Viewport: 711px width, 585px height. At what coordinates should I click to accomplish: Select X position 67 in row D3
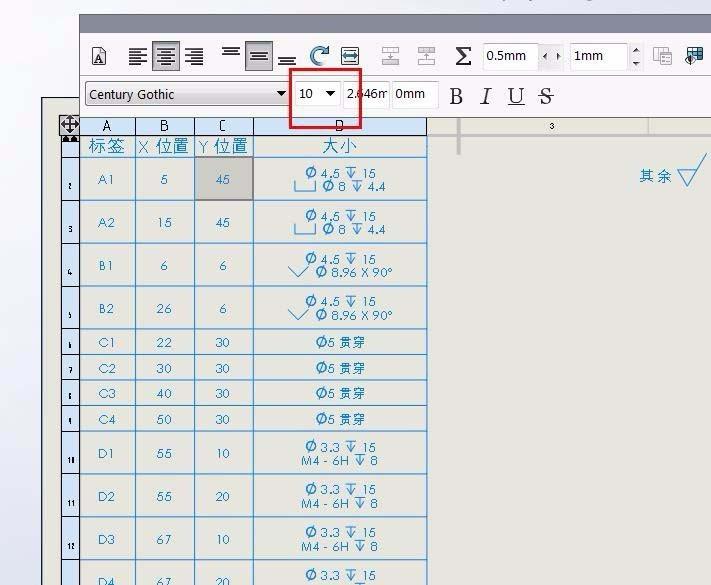165,539
